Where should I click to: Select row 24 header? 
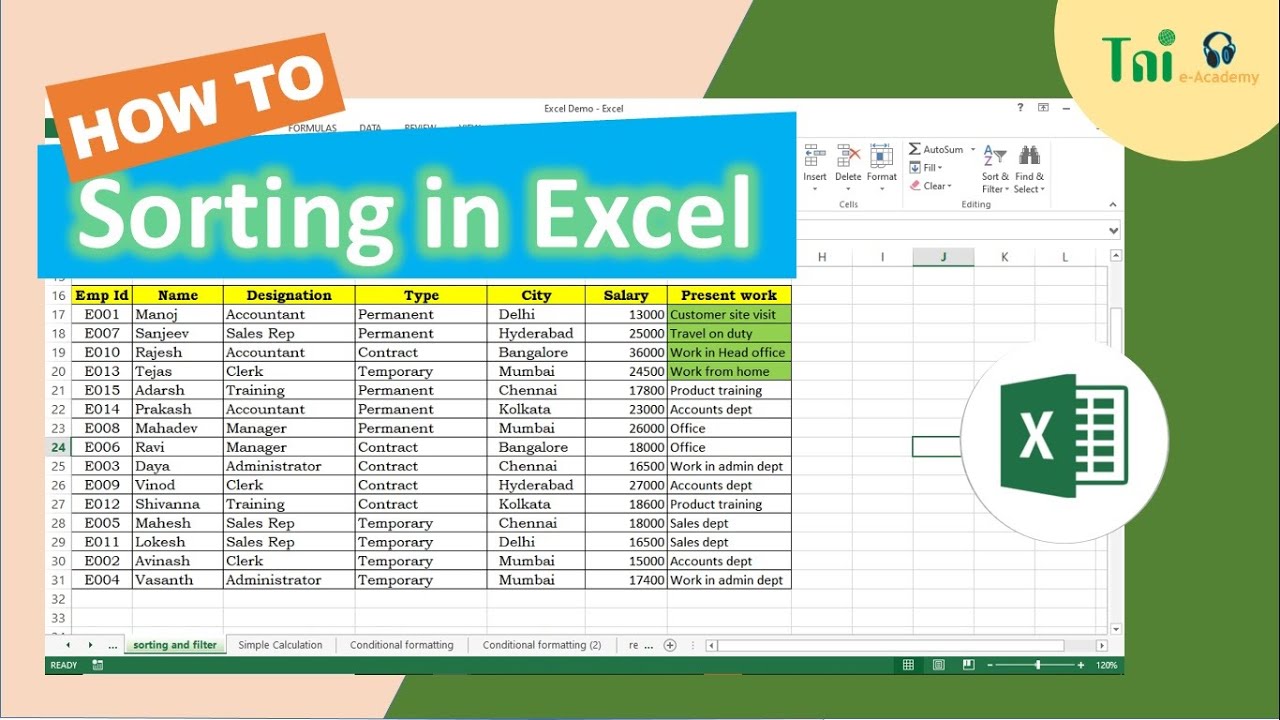(x=58, y=447)
